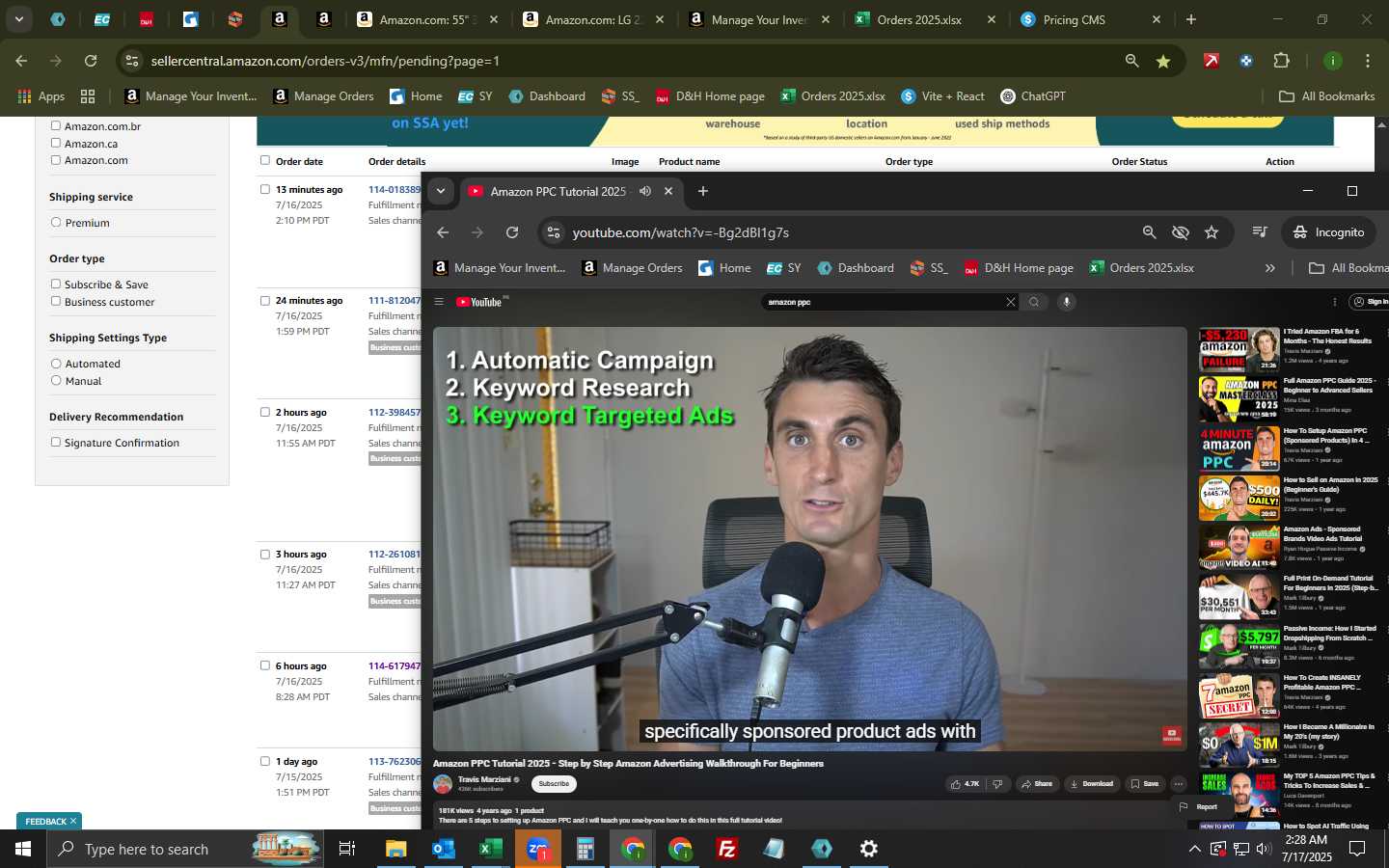
Task: Dislike the video with thumbs down
Action: pos(998,784)
